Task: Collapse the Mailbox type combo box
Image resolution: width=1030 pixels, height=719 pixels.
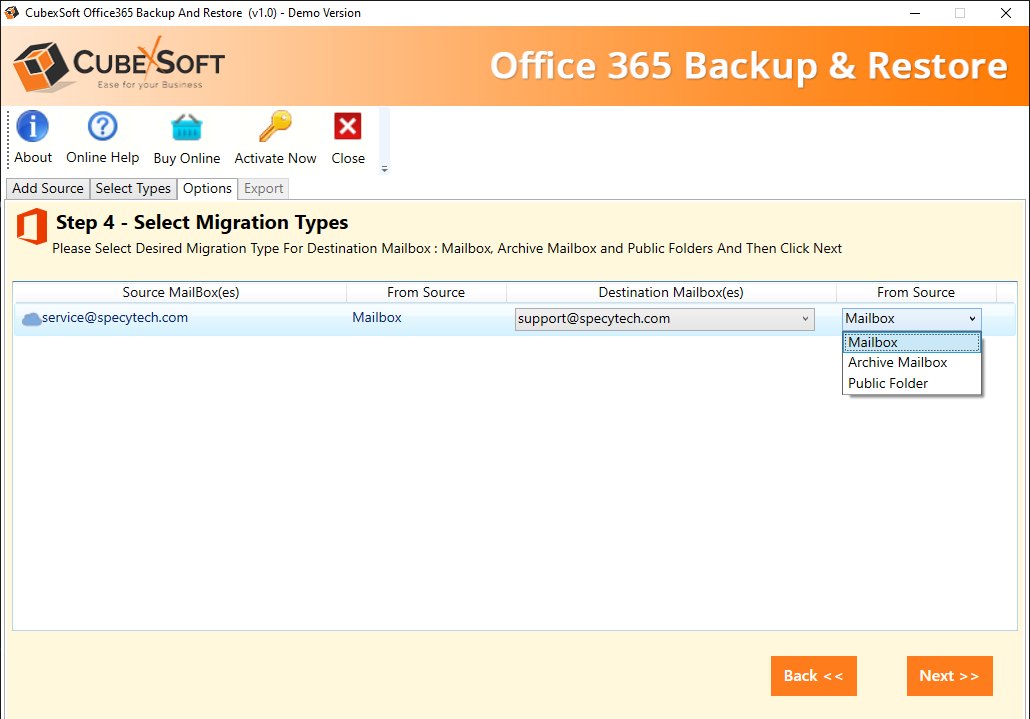Action: pyautogui.click(x=912, y=318)
